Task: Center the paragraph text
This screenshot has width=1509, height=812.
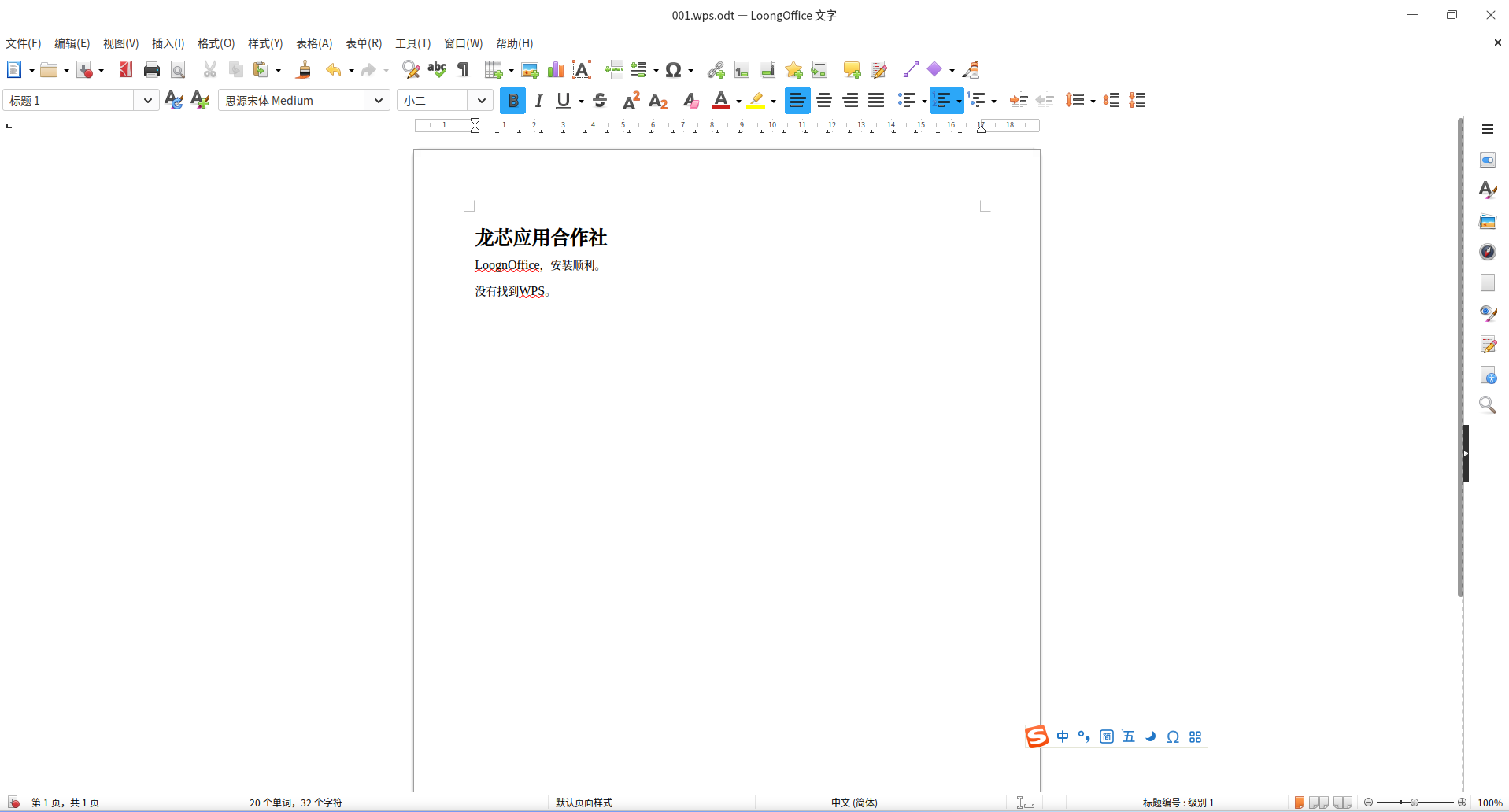Action: coord(824,100)
